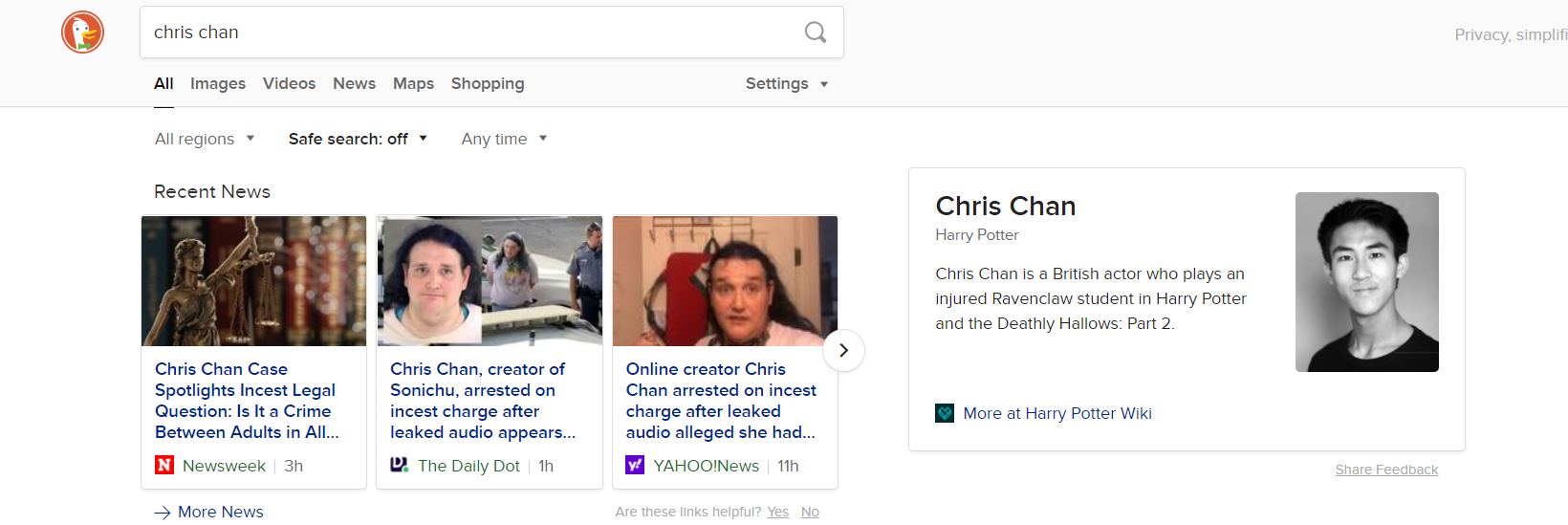Click the Harry Potter subtitle in infobox
This screenshot has width=1568, height=525.
[x=976, y=234]
